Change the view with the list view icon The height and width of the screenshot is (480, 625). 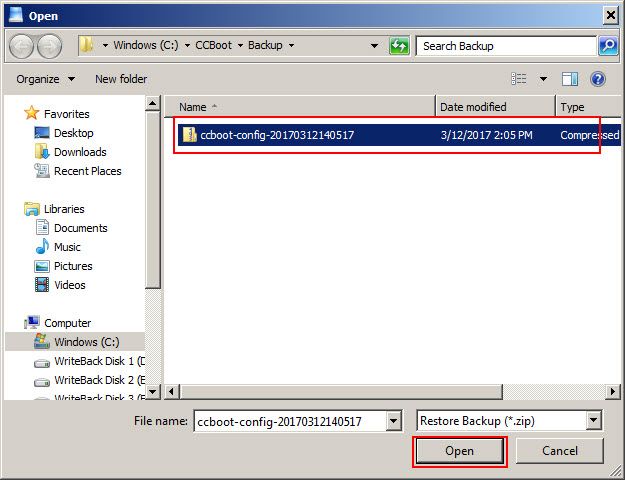[519, 79]
